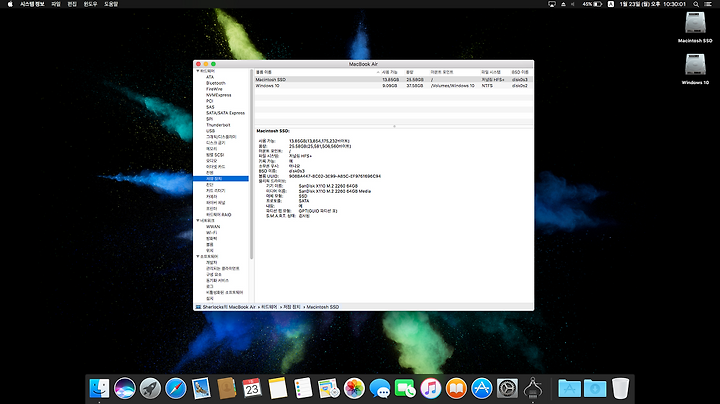Open iBooks orange book icon
720x404 pixels.
[456, 388]
